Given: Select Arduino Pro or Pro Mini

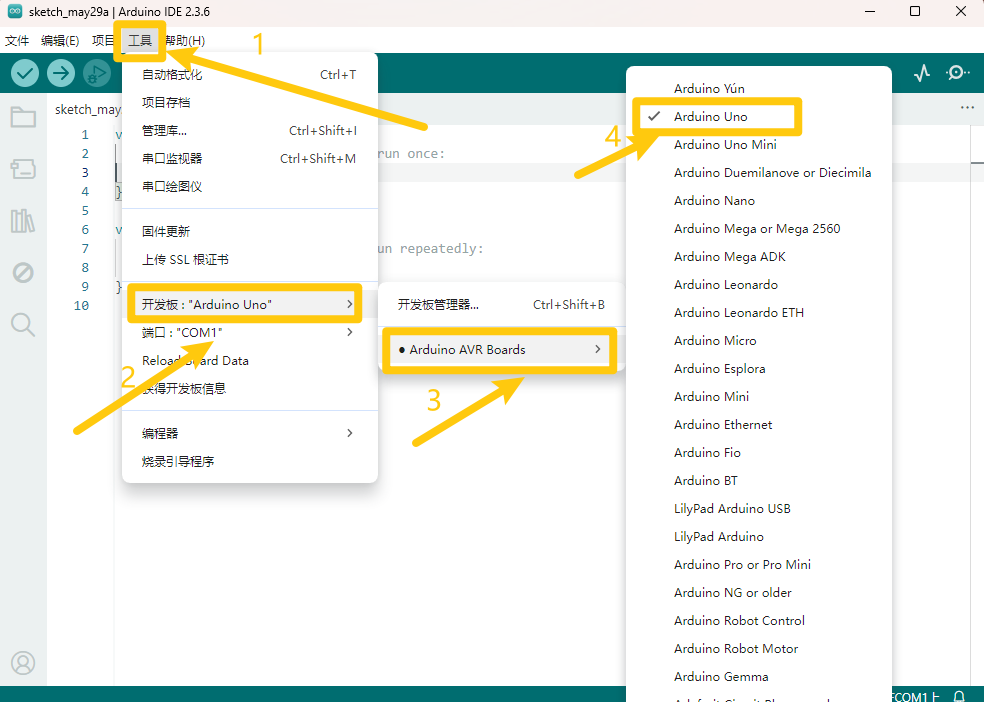Looking at the screenshot, I should point(758,565).
